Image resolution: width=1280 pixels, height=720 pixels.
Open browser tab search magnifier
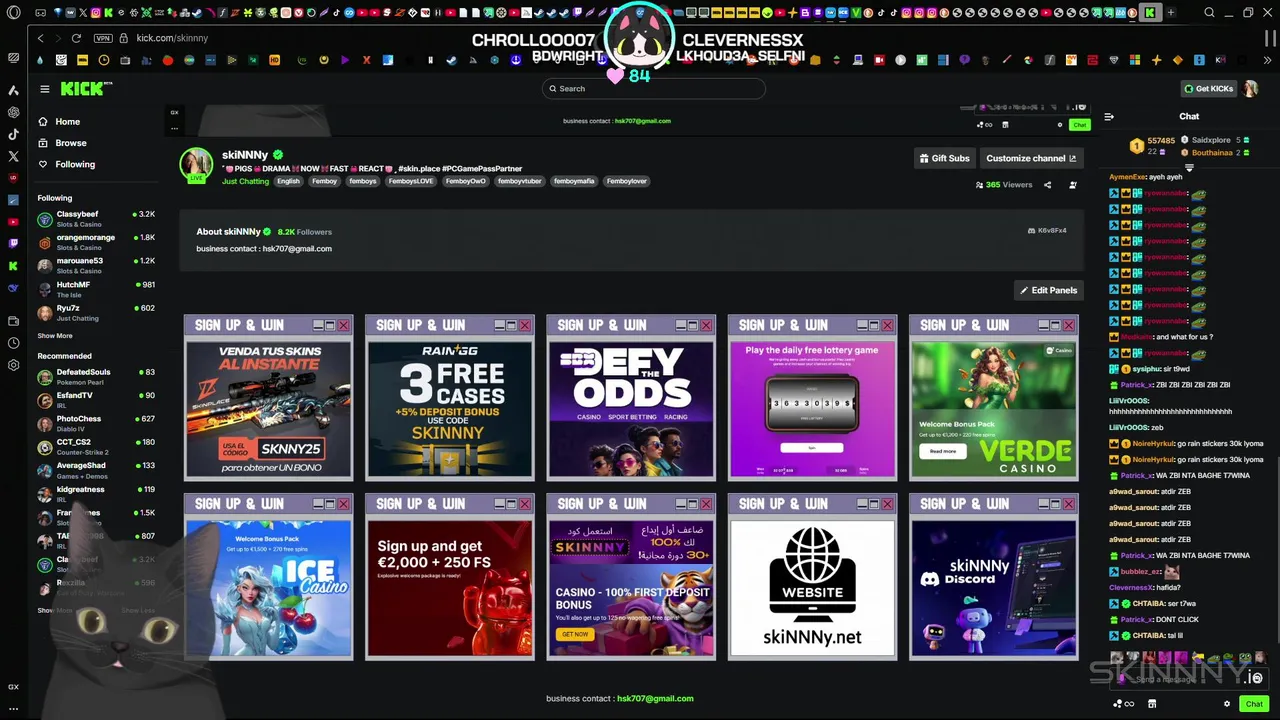point(1209,13)
